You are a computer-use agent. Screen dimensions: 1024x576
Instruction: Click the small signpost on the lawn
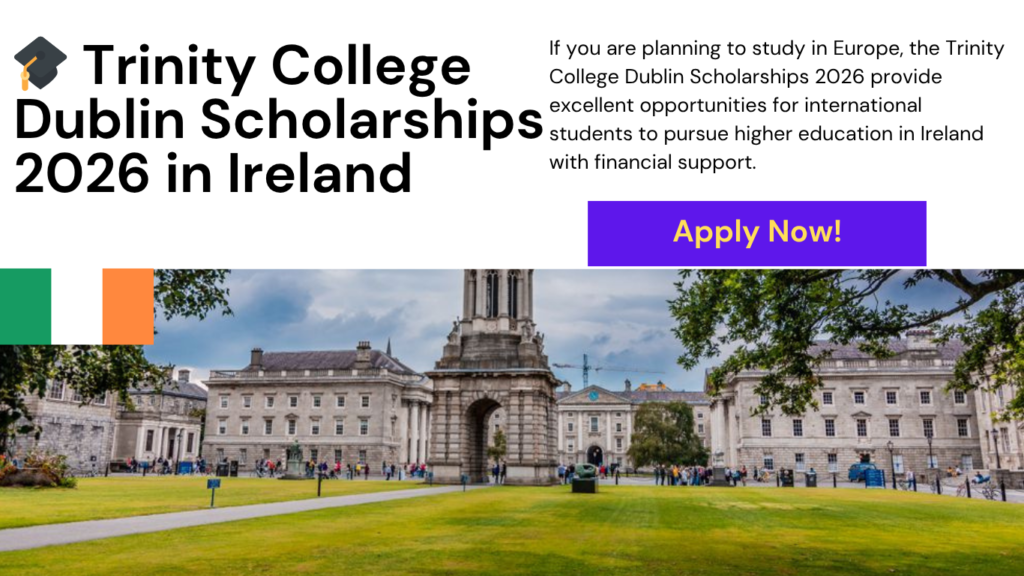click(x=213, y=489)
